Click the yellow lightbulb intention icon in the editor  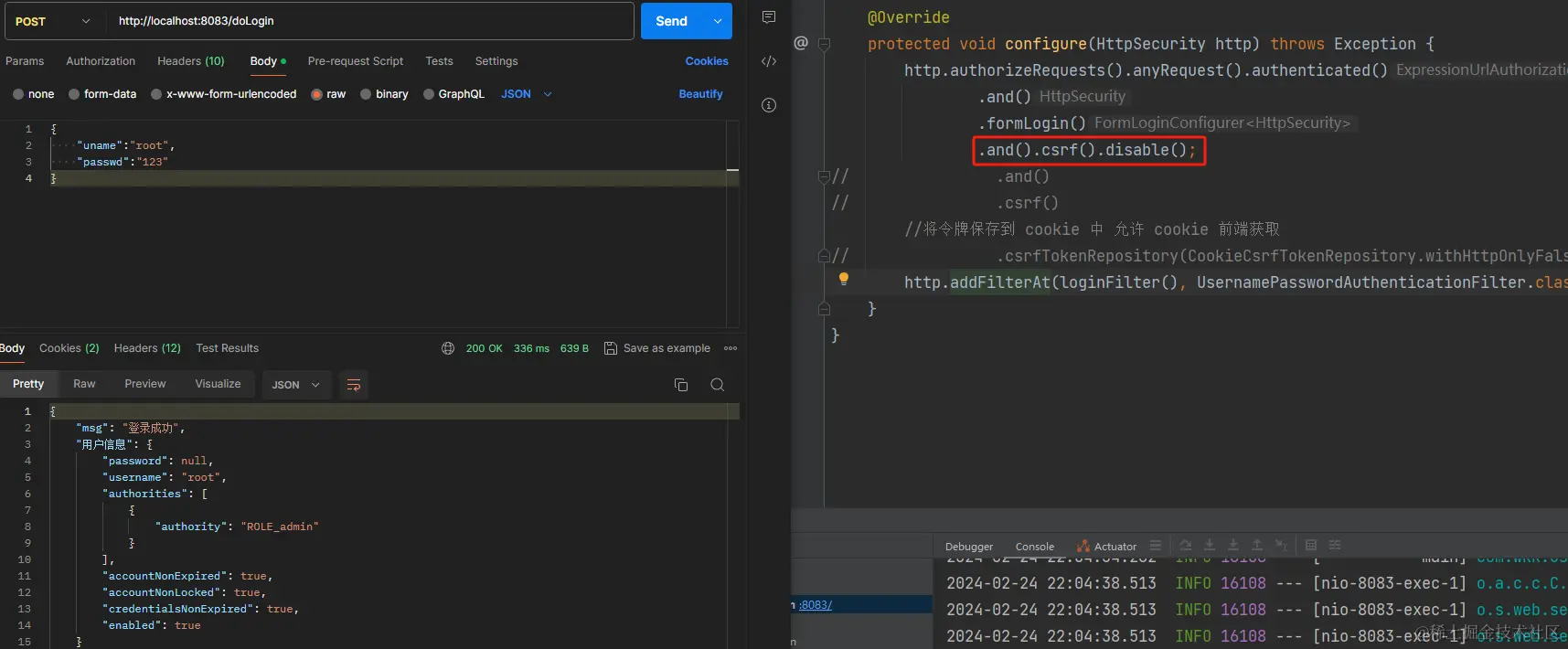[844, 279]
